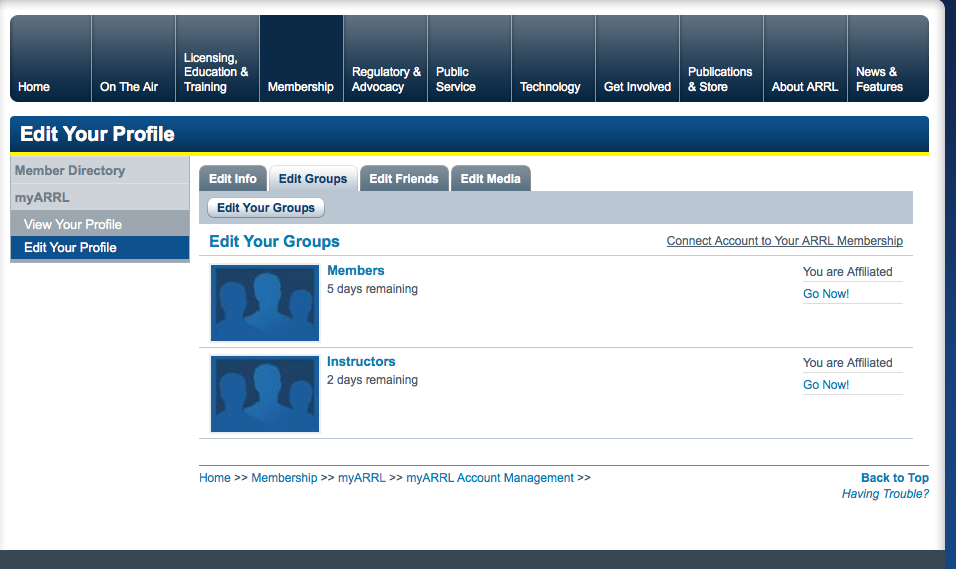
Task: Open Regulatory & Advocacy menu
Action: tap(385, 59)
